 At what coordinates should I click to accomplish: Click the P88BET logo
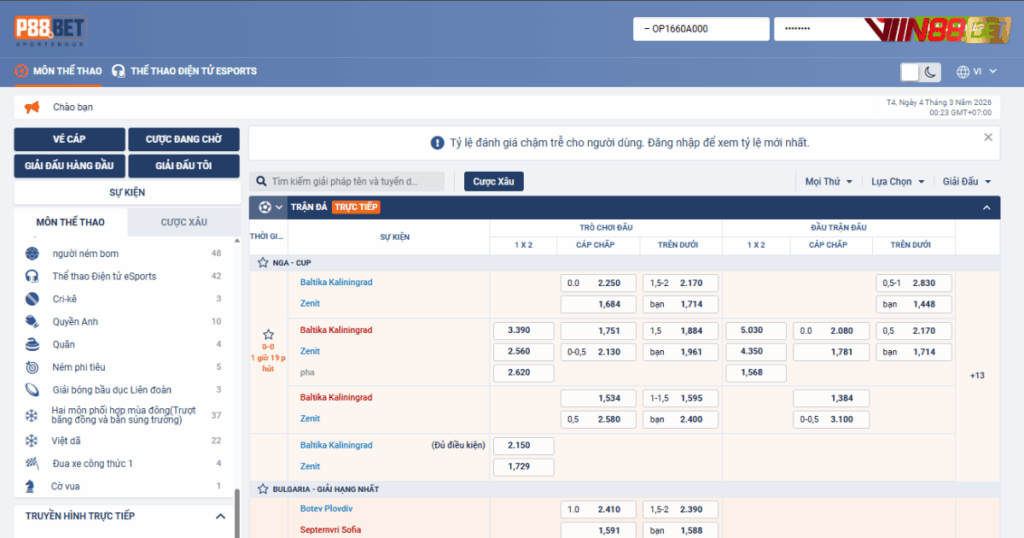point(50,32)
